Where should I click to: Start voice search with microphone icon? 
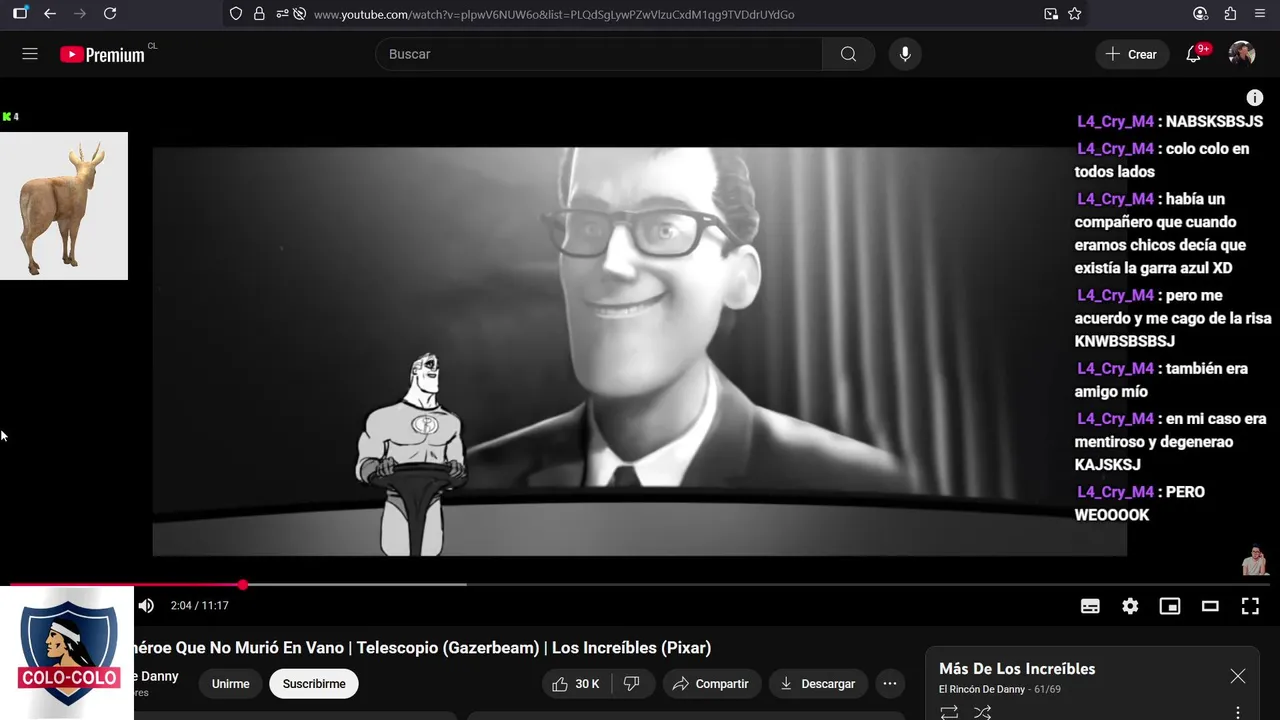click(905, 54)
